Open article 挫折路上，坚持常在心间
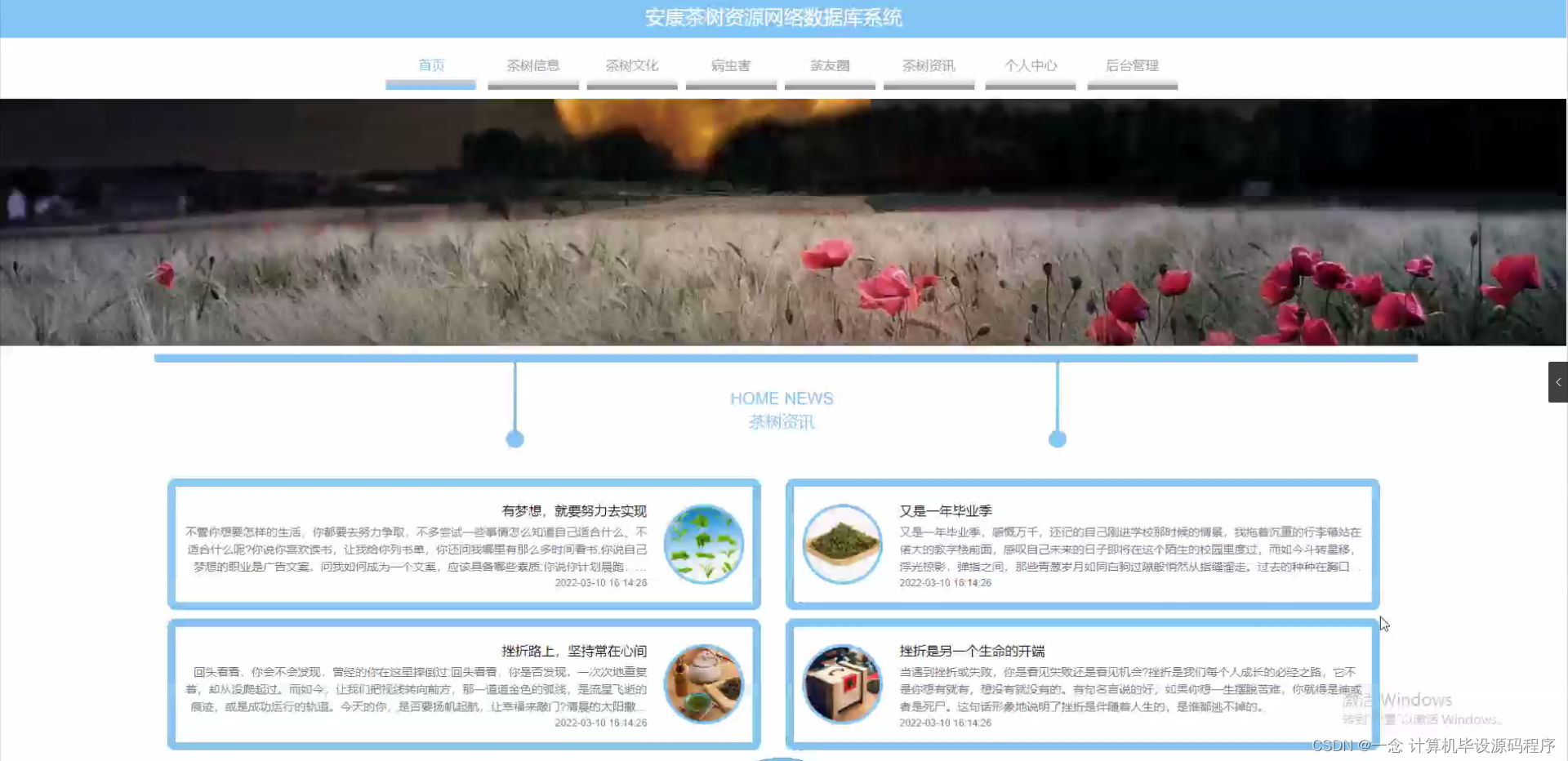The image size is (1568, 761). [573, 652]
